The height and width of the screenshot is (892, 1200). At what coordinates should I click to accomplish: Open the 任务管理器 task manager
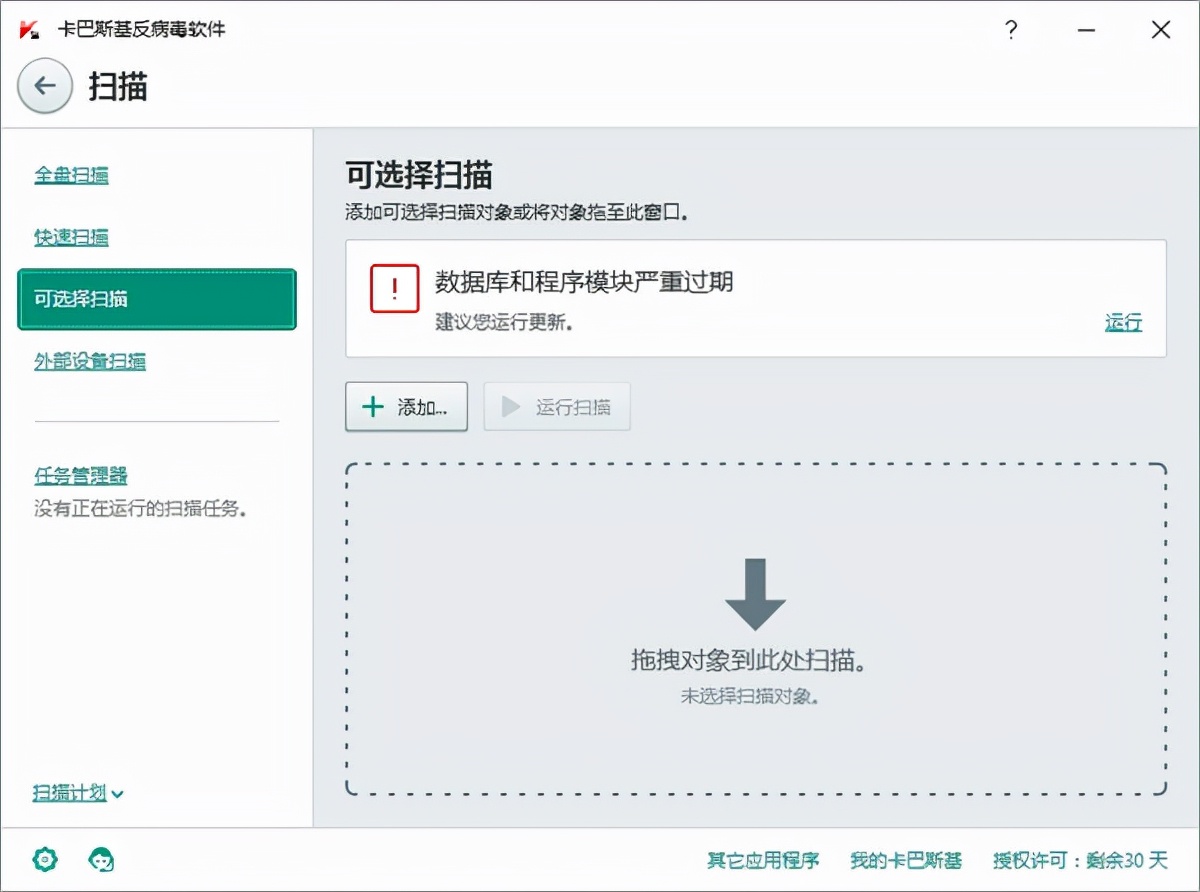(x=78, y=475)
